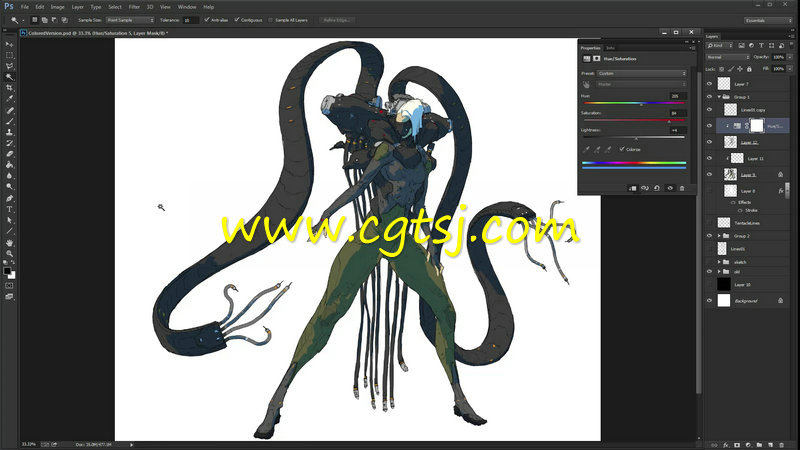
Task: Delete adjustment layer via Properties trash icon
Action: [682, 188]
